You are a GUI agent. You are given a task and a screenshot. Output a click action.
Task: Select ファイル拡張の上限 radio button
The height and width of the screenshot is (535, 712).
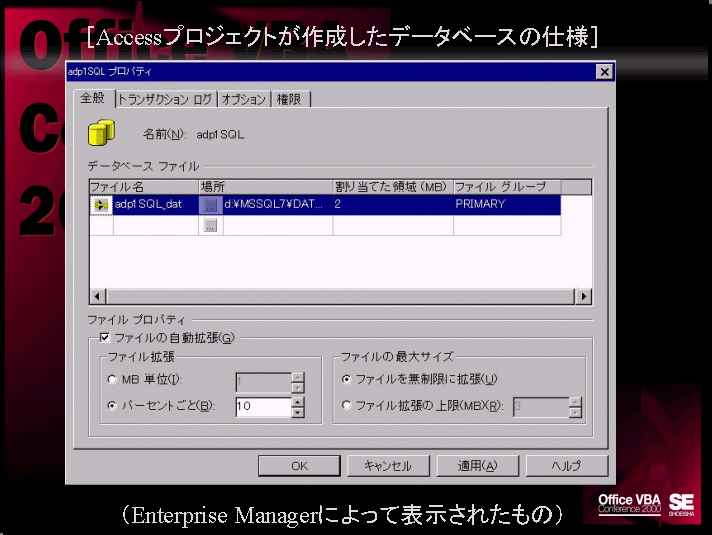346,405
